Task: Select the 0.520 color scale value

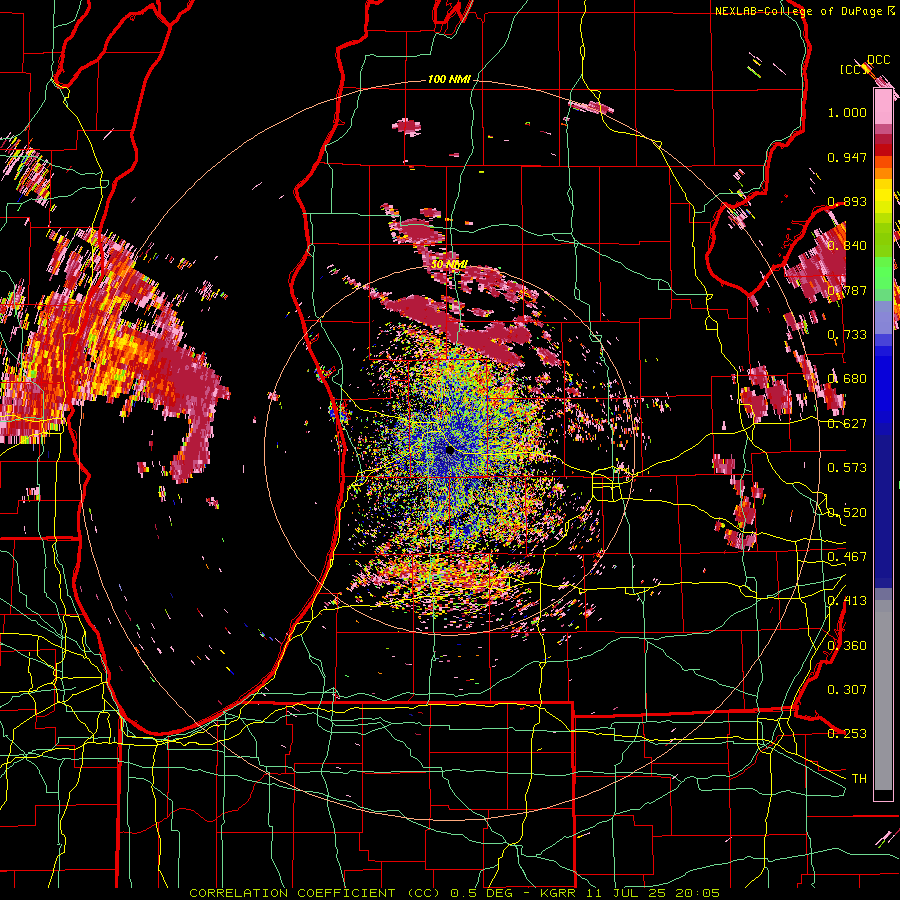Action: tap(847, 513)
